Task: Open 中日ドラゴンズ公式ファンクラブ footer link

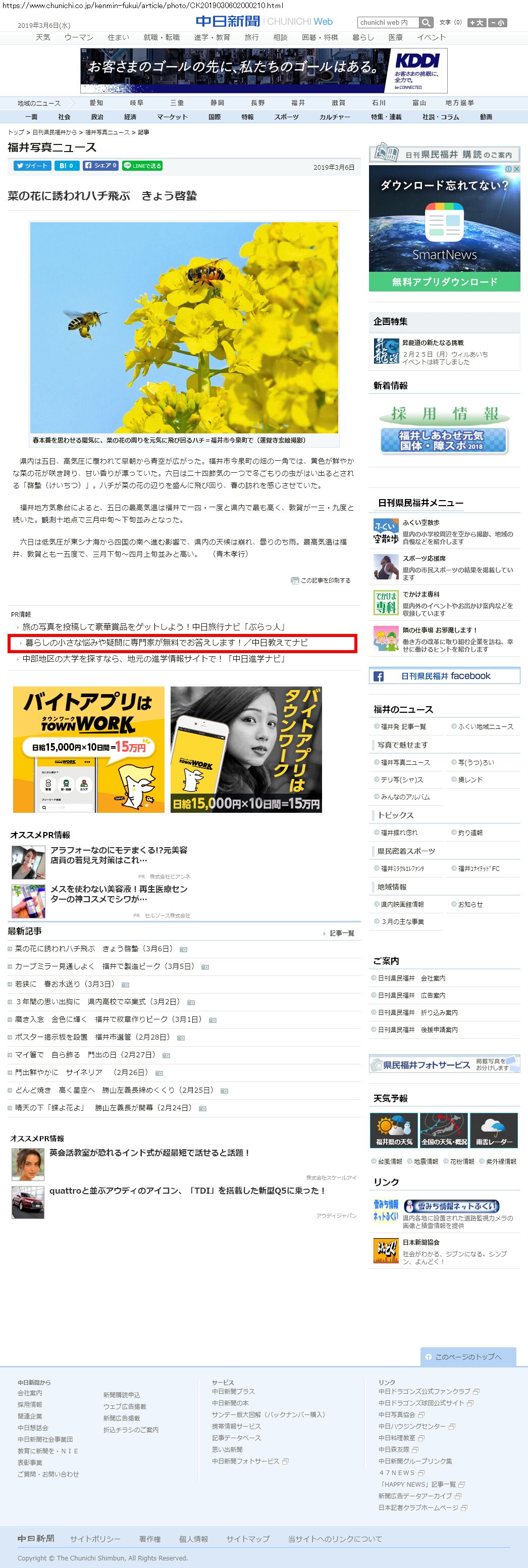Action: pyautogui.click(x=424, y=1392)
